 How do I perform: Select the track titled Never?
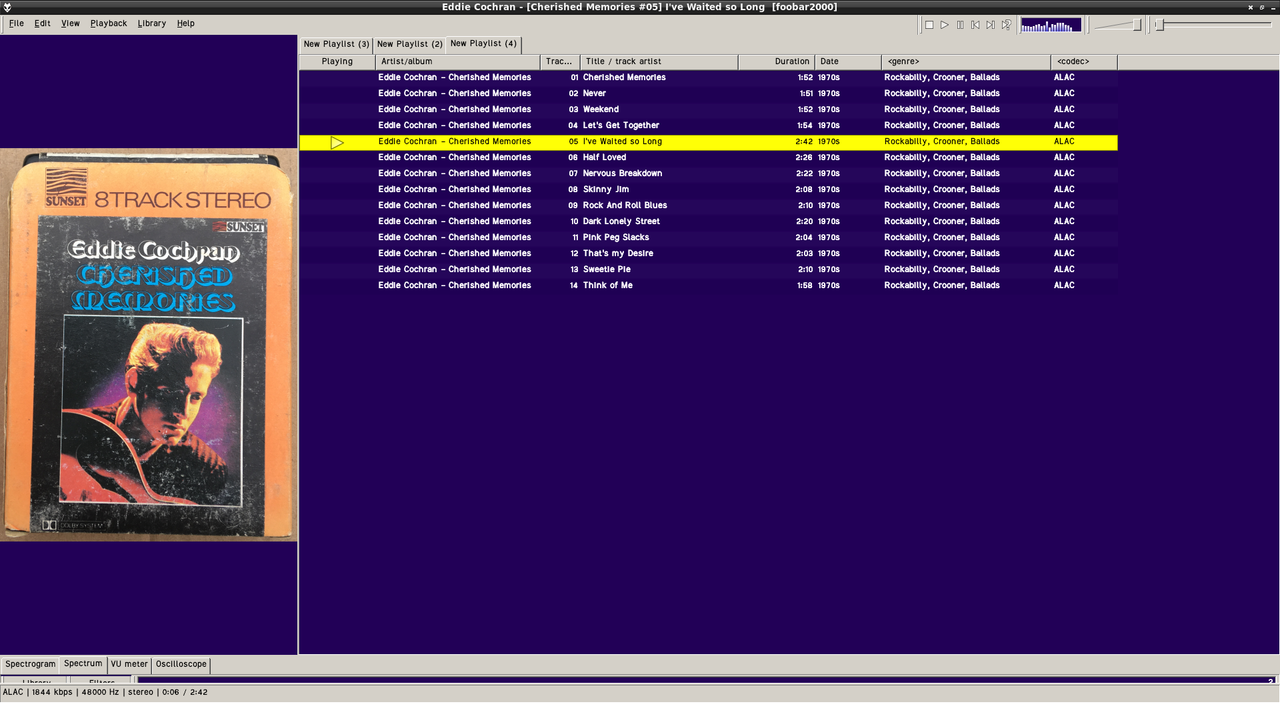click(596, 93)
